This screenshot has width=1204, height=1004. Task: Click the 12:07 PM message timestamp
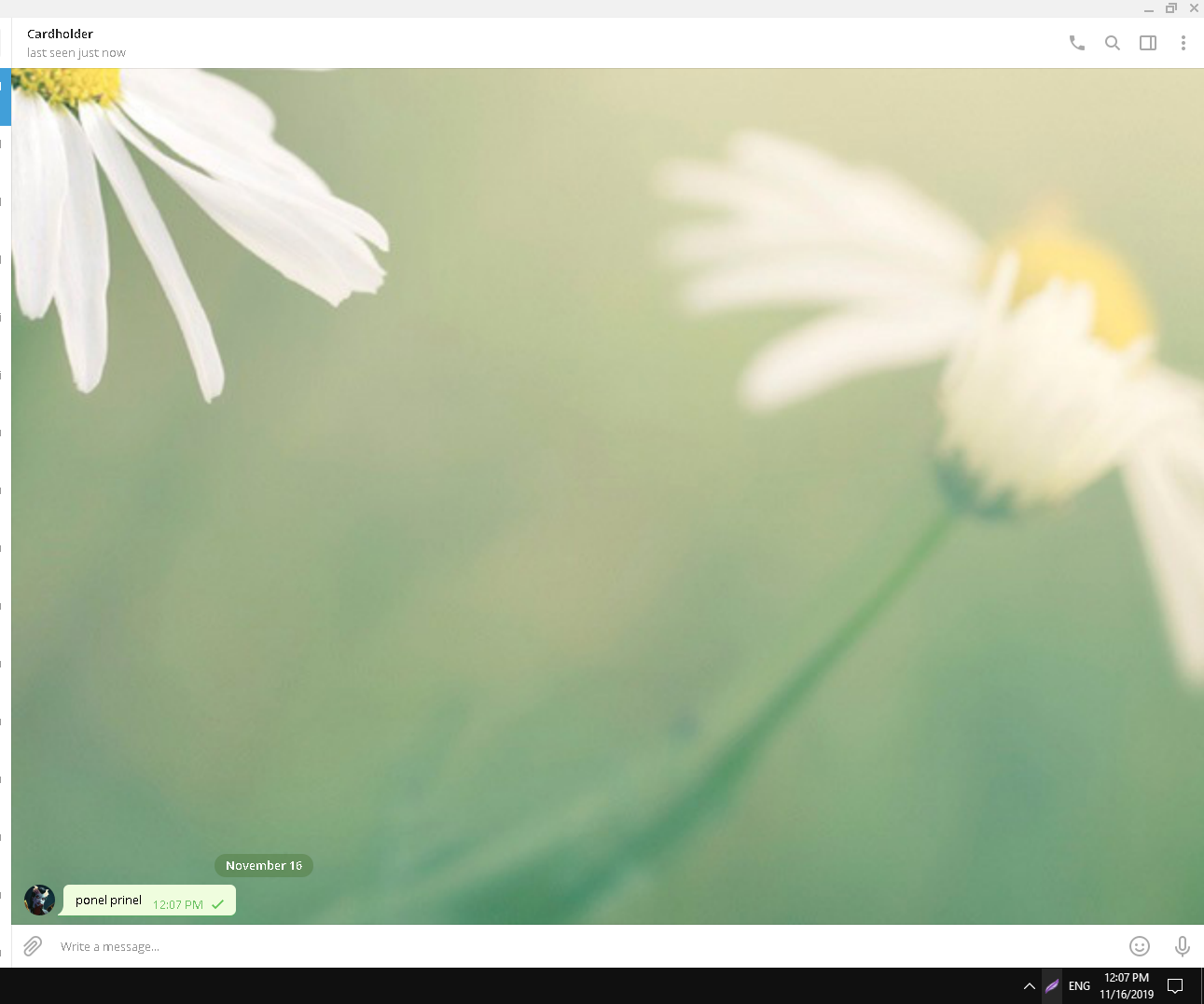(177, 904)
